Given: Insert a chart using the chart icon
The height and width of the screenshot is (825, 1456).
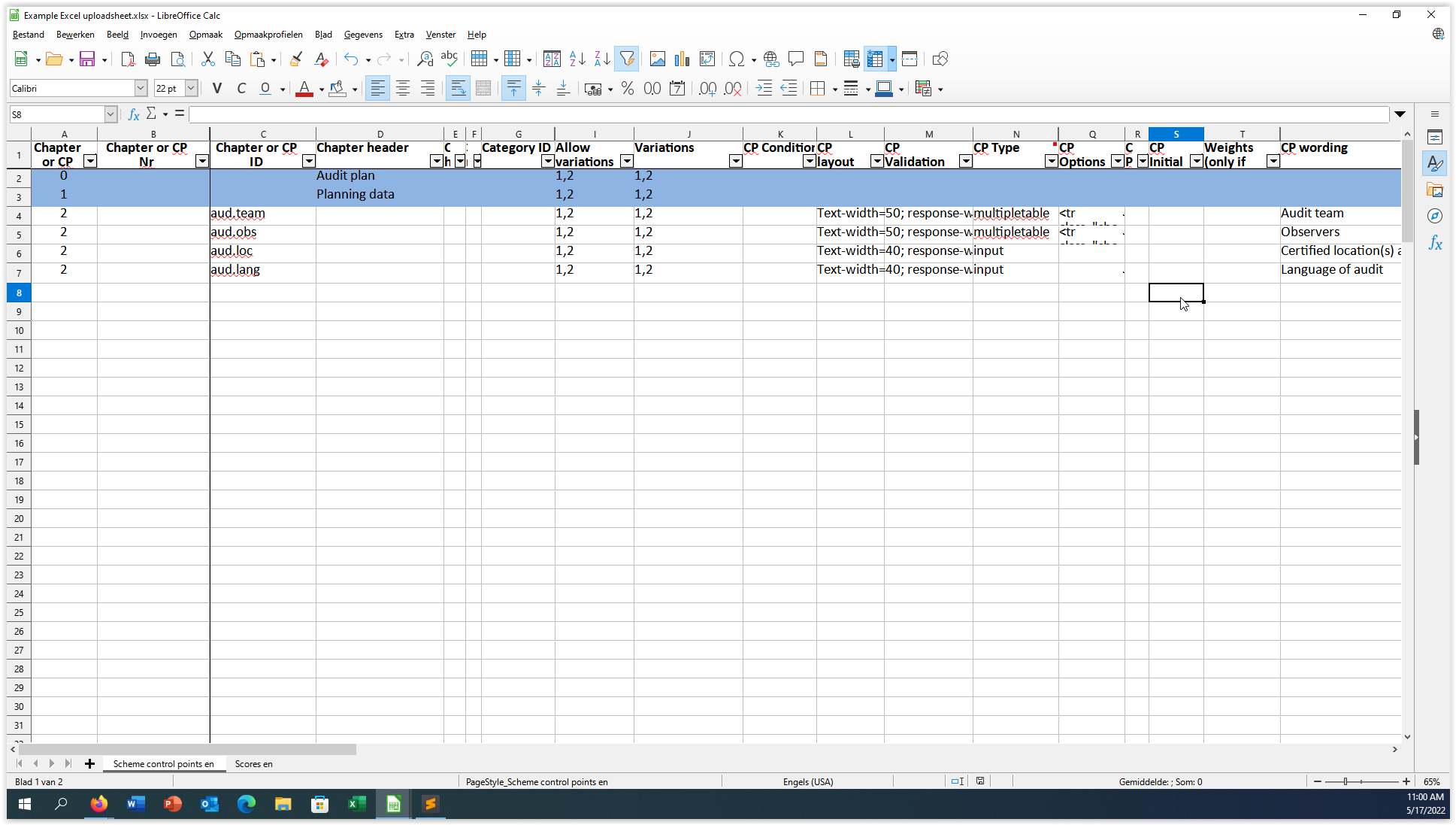Looking at the screenshot, I should (682, 59).
